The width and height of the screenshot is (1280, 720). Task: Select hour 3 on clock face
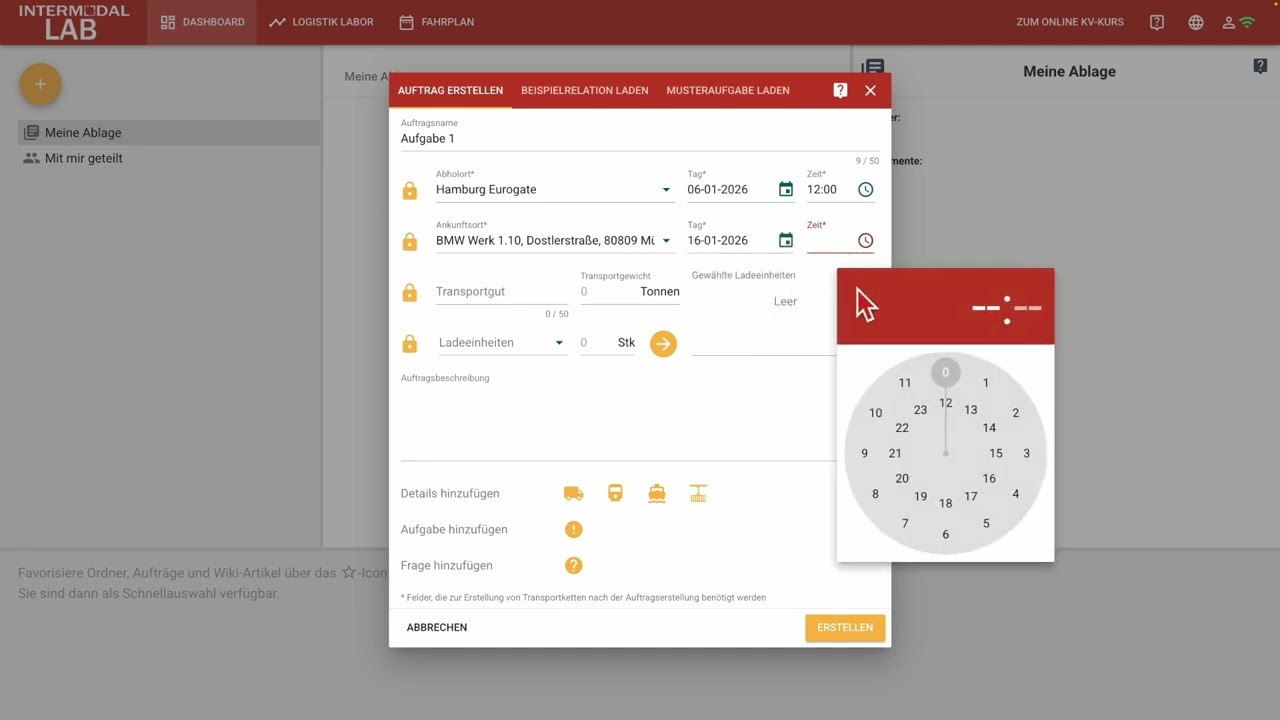[x=1026, y=454]
